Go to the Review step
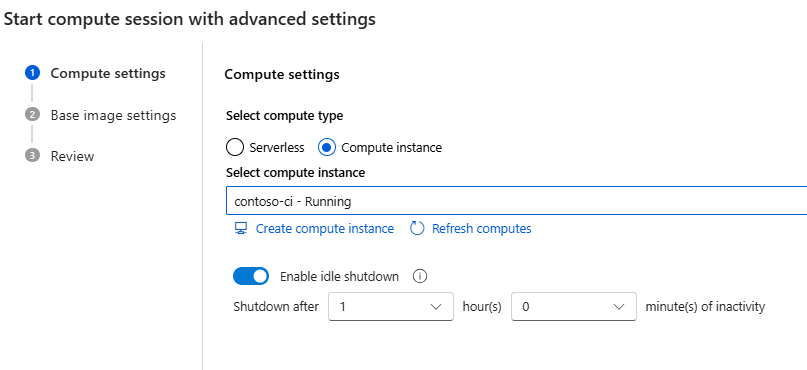The height and width of the screenshot is (370, 807). click(72, 156)
